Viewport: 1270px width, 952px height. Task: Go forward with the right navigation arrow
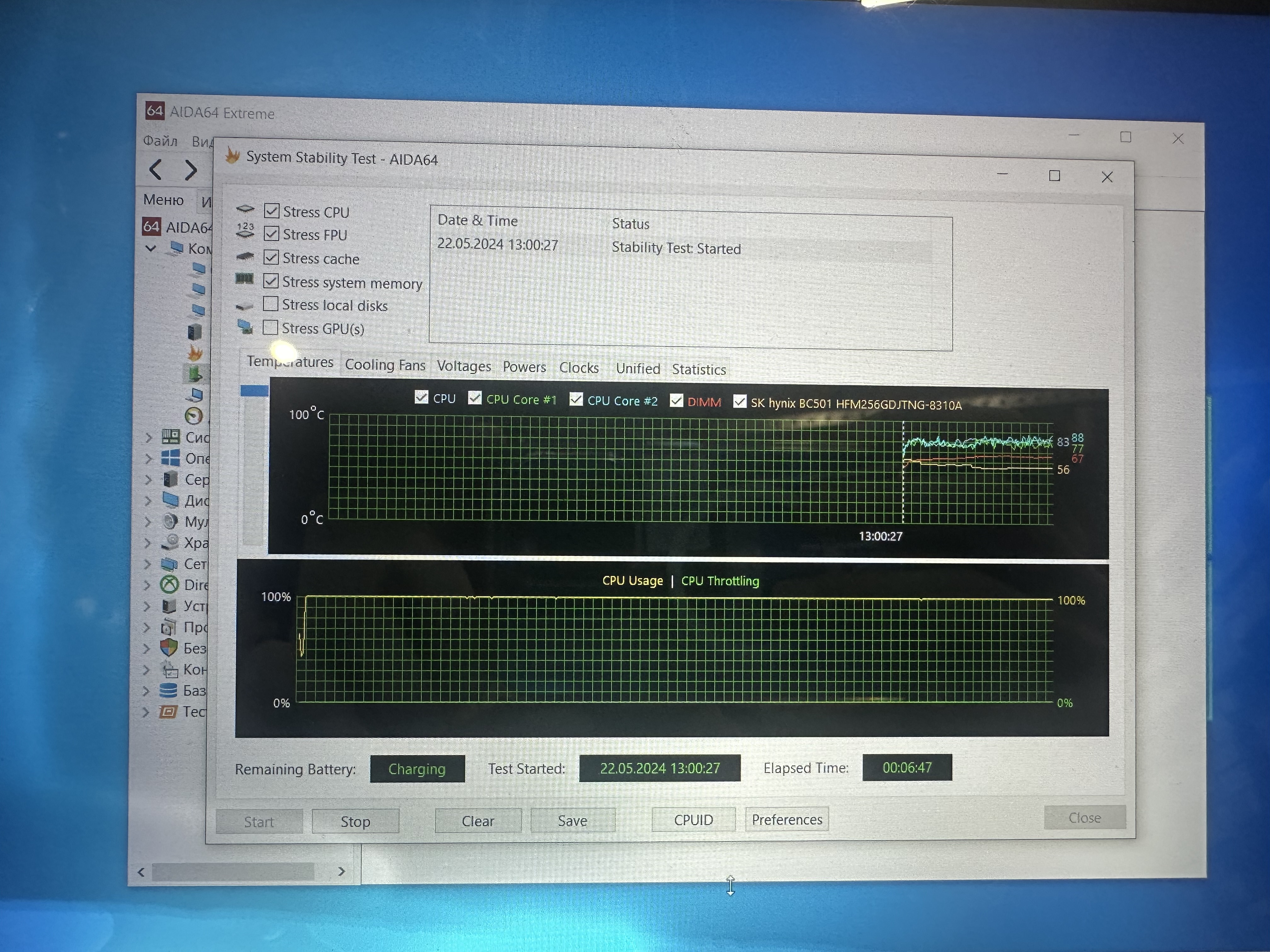[191, 170]
